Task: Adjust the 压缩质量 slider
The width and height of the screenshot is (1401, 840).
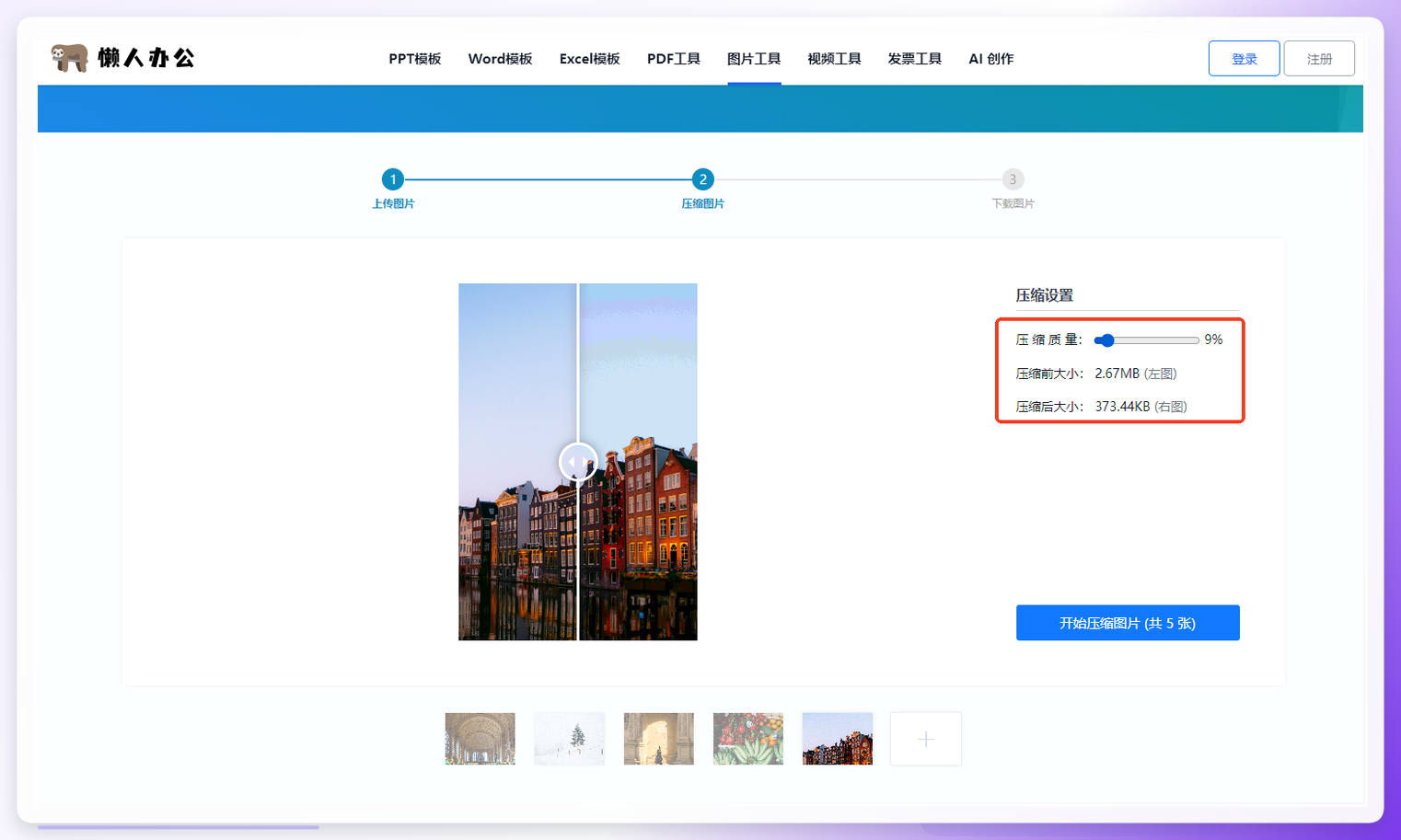Action: 1146,340
